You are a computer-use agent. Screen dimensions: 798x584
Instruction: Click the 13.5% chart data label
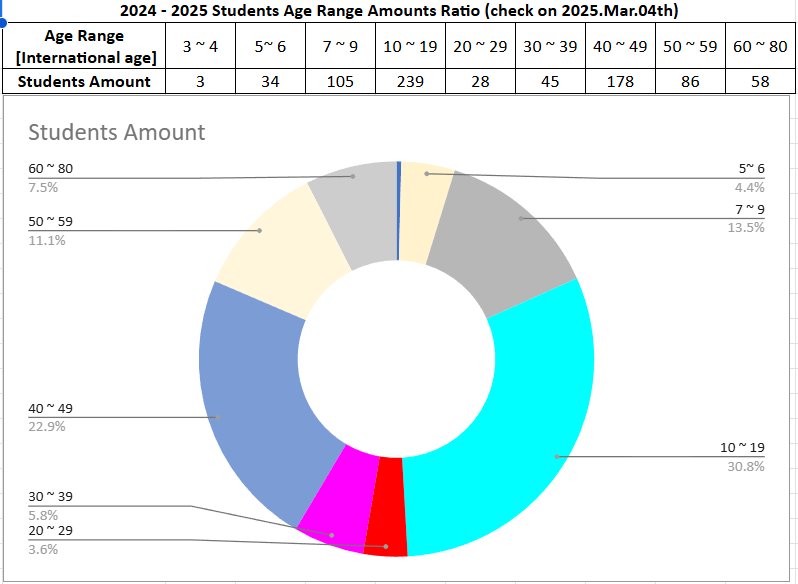click(x=746, y=227)
